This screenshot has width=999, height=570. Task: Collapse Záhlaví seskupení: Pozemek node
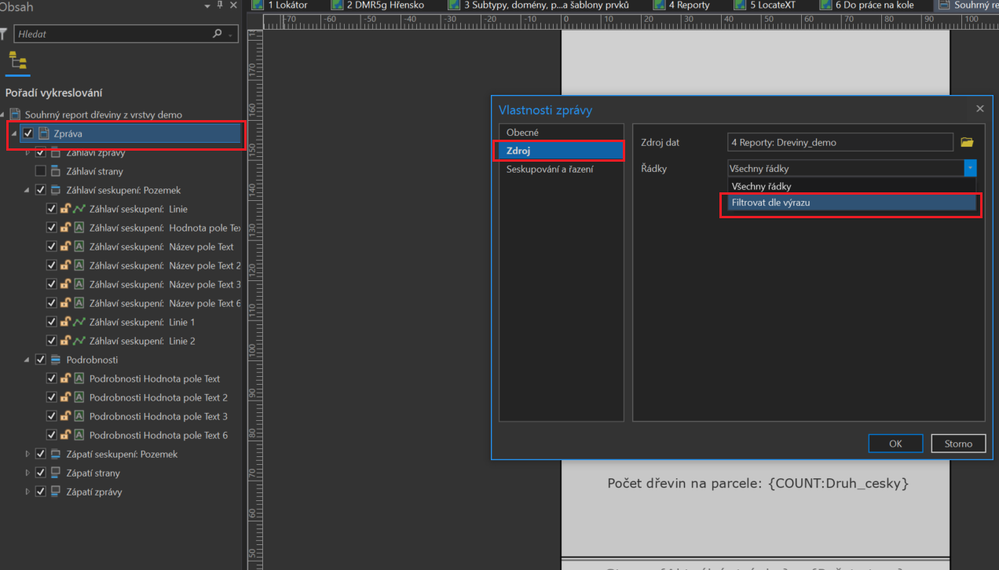(x=27, y=190)
